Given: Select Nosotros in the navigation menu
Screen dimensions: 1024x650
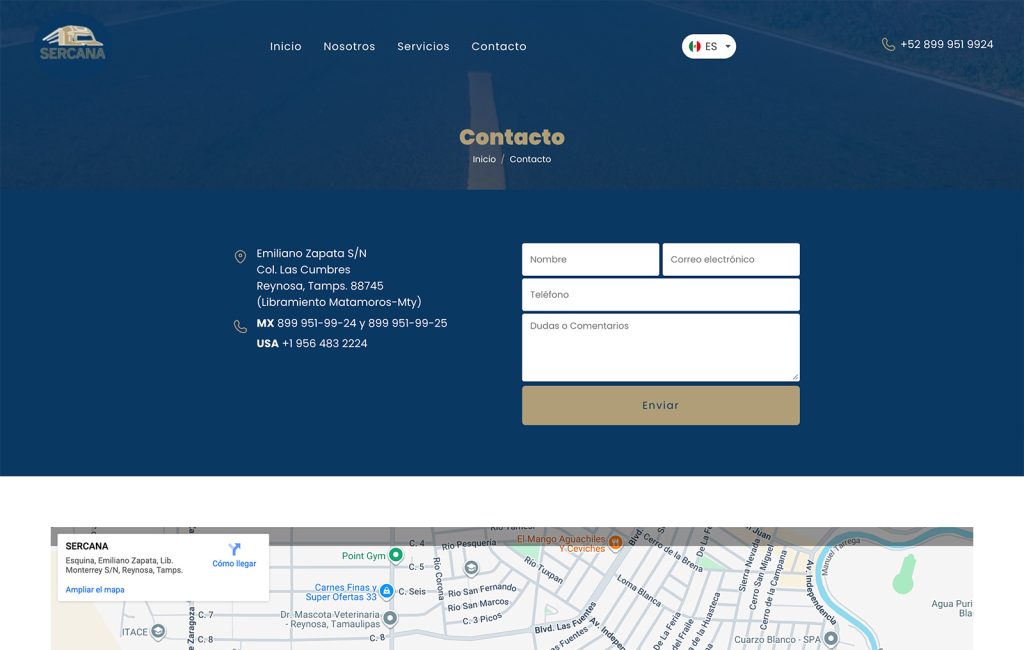Looking at the screenshot, I should (x=349, y=46).
